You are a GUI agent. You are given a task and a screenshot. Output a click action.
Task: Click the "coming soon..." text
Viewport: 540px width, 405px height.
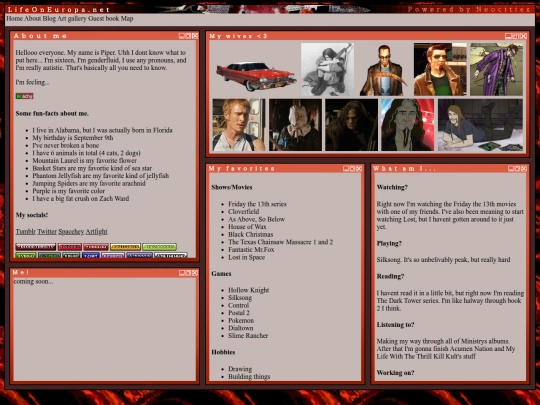(33, 281)
